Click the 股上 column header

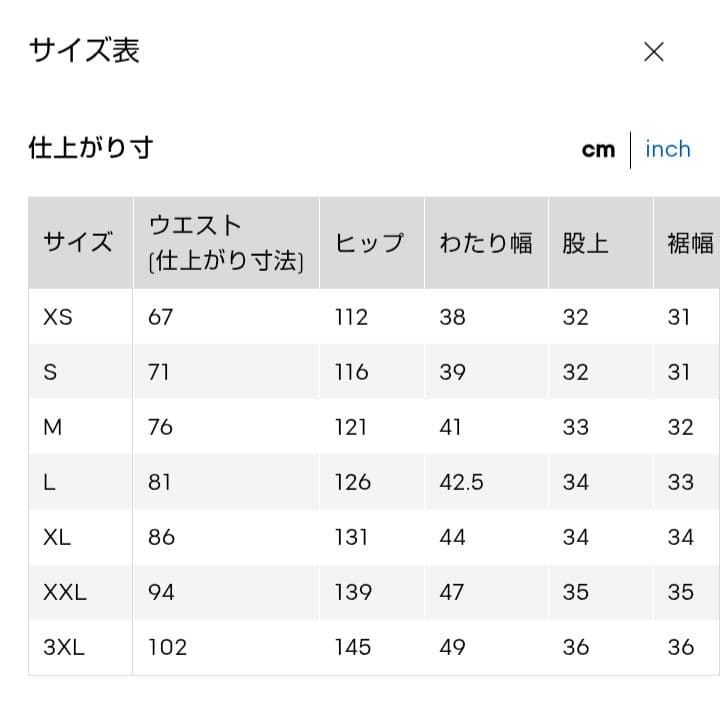click(x=601, y=243)
